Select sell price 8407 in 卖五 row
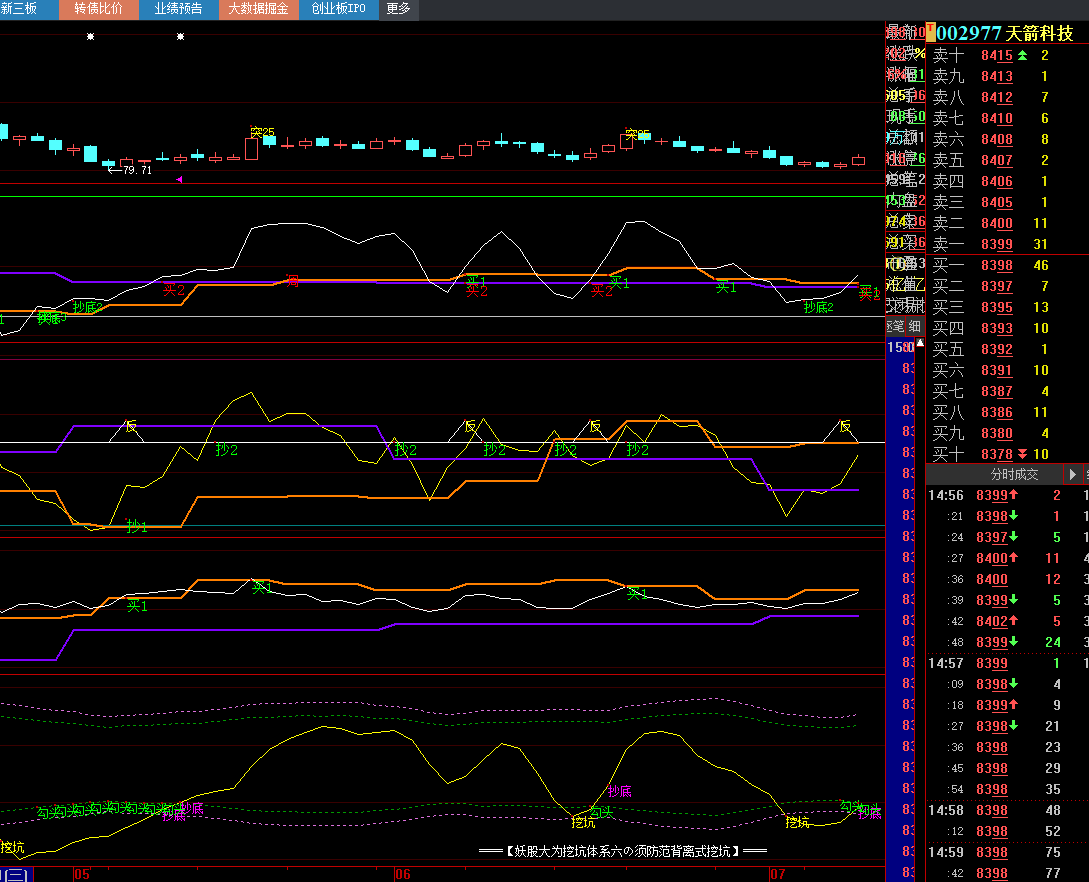The height and width of the screenshot is (882, 1089). point(997,160)
